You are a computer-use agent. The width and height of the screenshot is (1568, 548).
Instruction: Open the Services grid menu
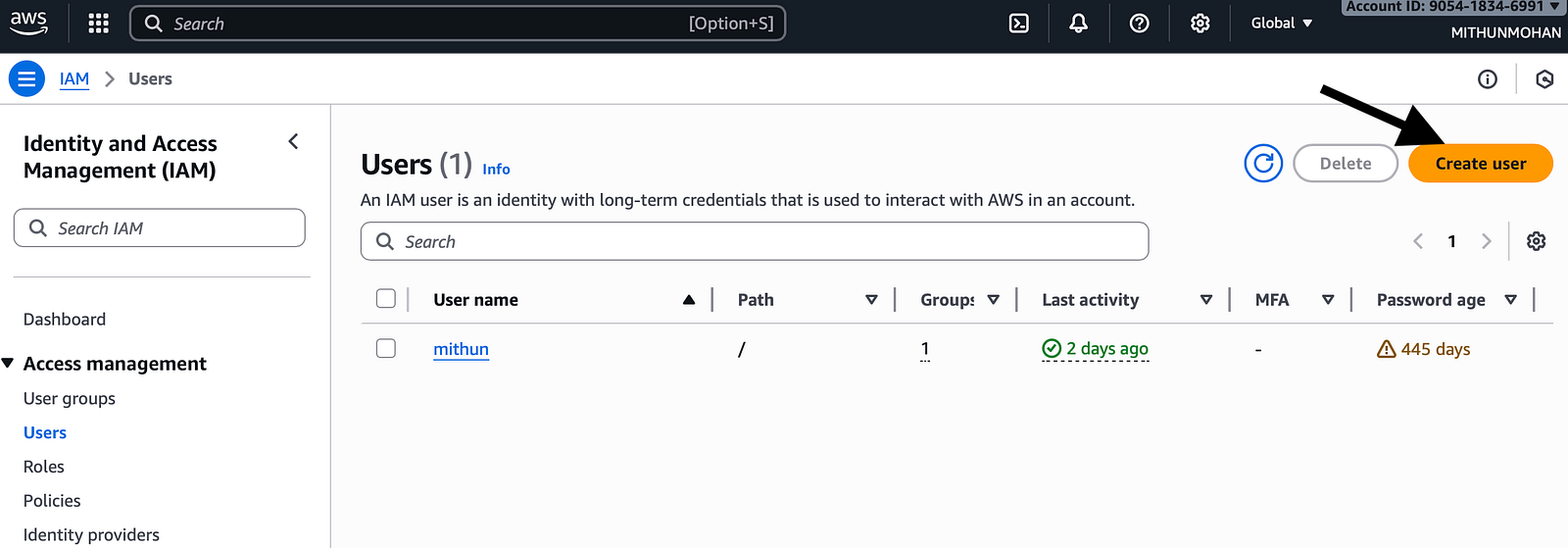tap(98, 24)
